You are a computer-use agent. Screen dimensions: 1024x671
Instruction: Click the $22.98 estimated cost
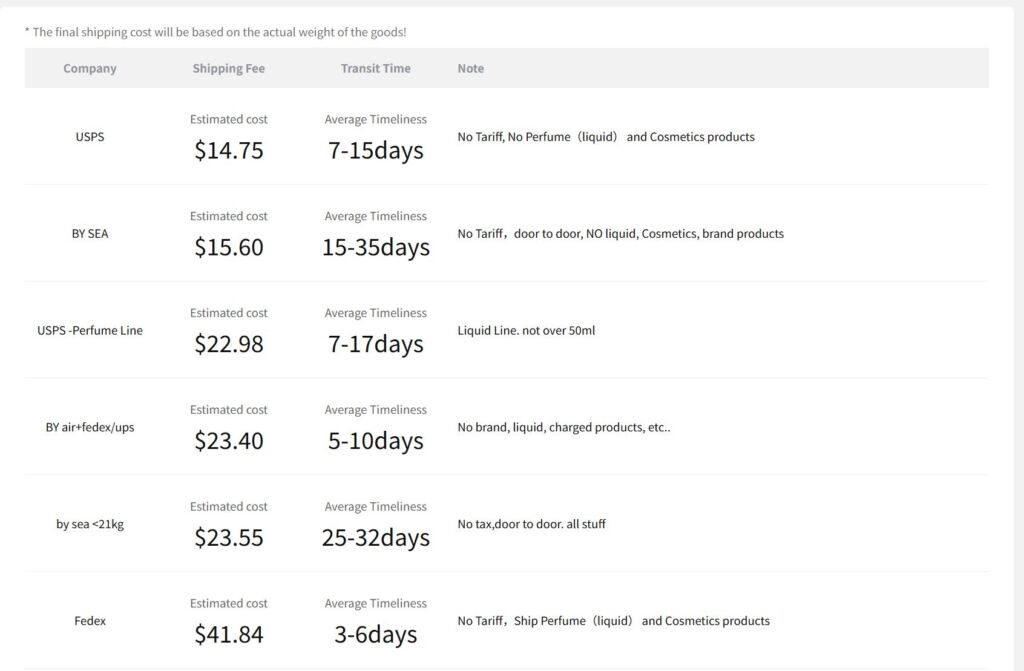coord(229,345)
